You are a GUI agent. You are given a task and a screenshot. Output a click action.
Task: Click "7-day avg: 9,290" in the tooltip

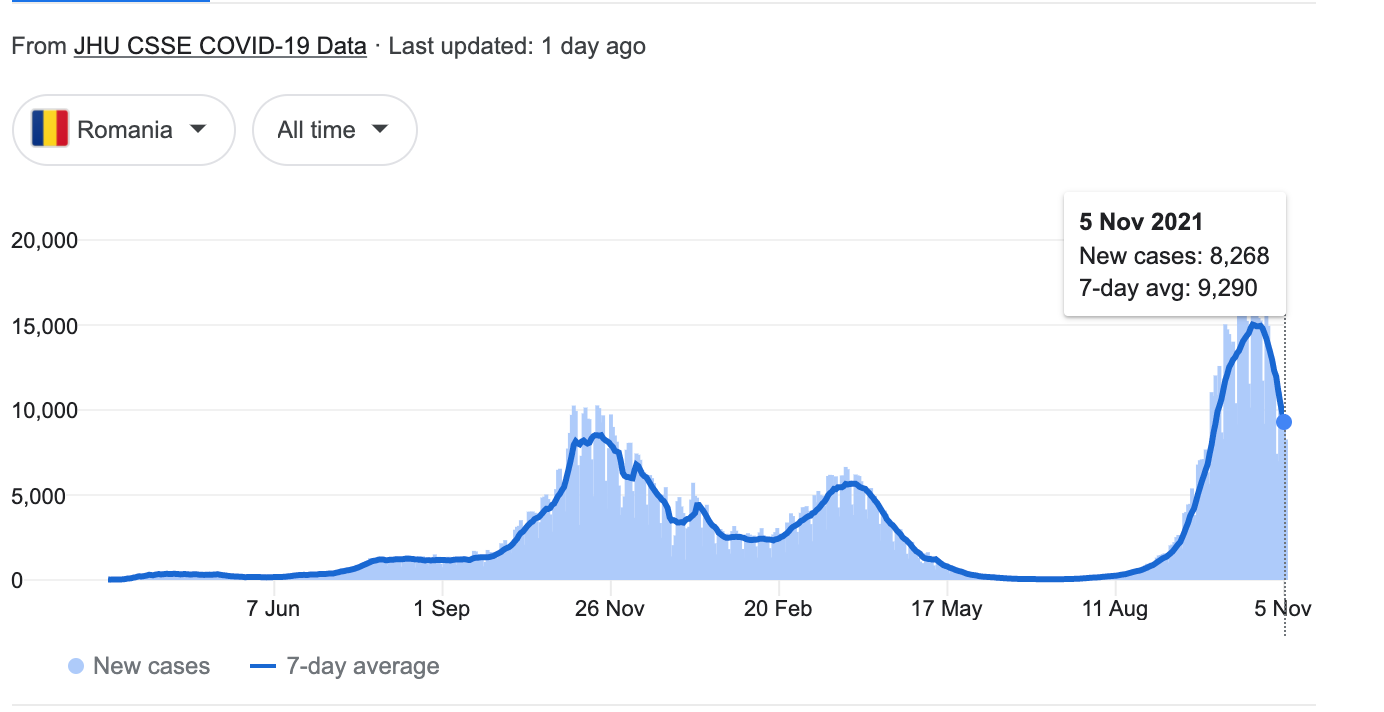pos(1168,288)
